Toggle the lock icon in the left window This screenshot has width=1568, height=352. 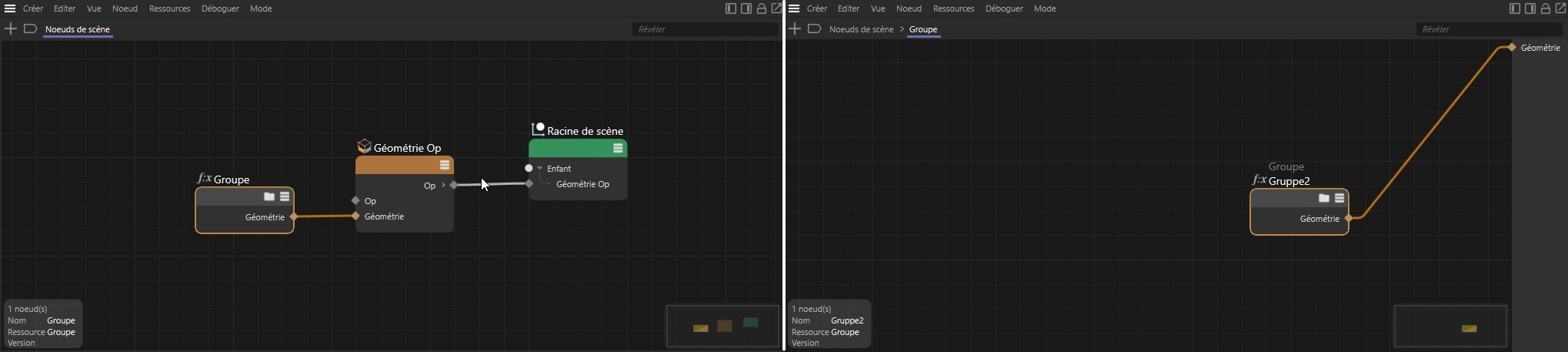click(x=762, y=8)
